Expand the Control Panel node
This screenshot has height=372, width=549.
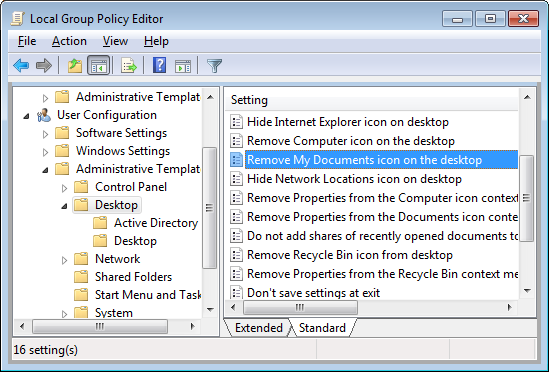click(x=64, y=188)
